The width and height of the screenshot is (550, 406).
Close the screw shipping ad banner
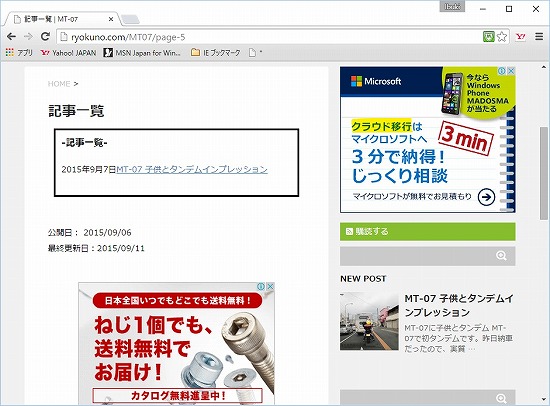pos(270,287)
